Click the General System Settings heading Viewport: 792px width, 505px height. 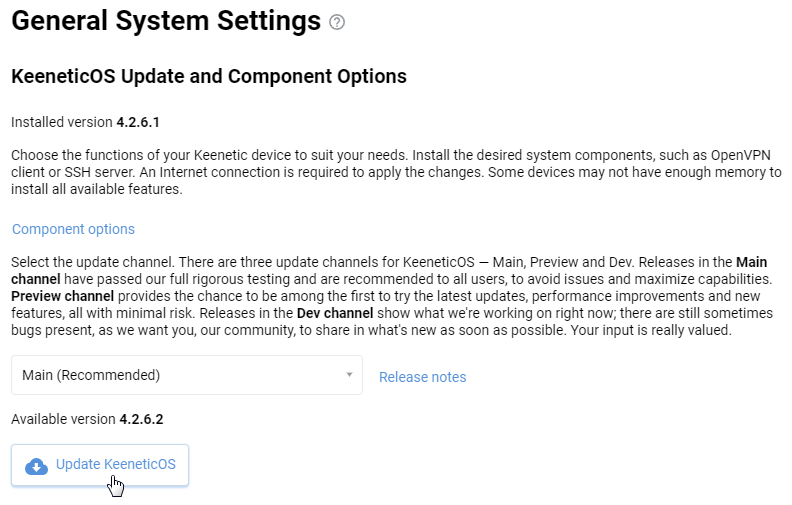[166, 21]
